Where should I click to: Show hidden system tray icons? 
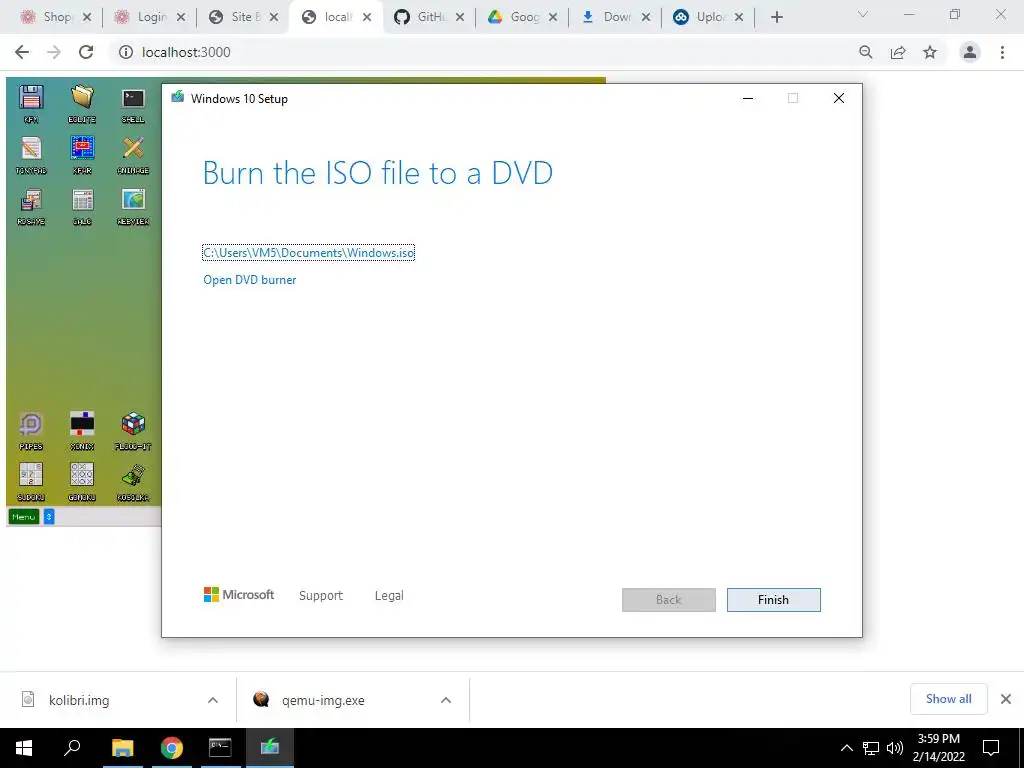coord(846,748)
